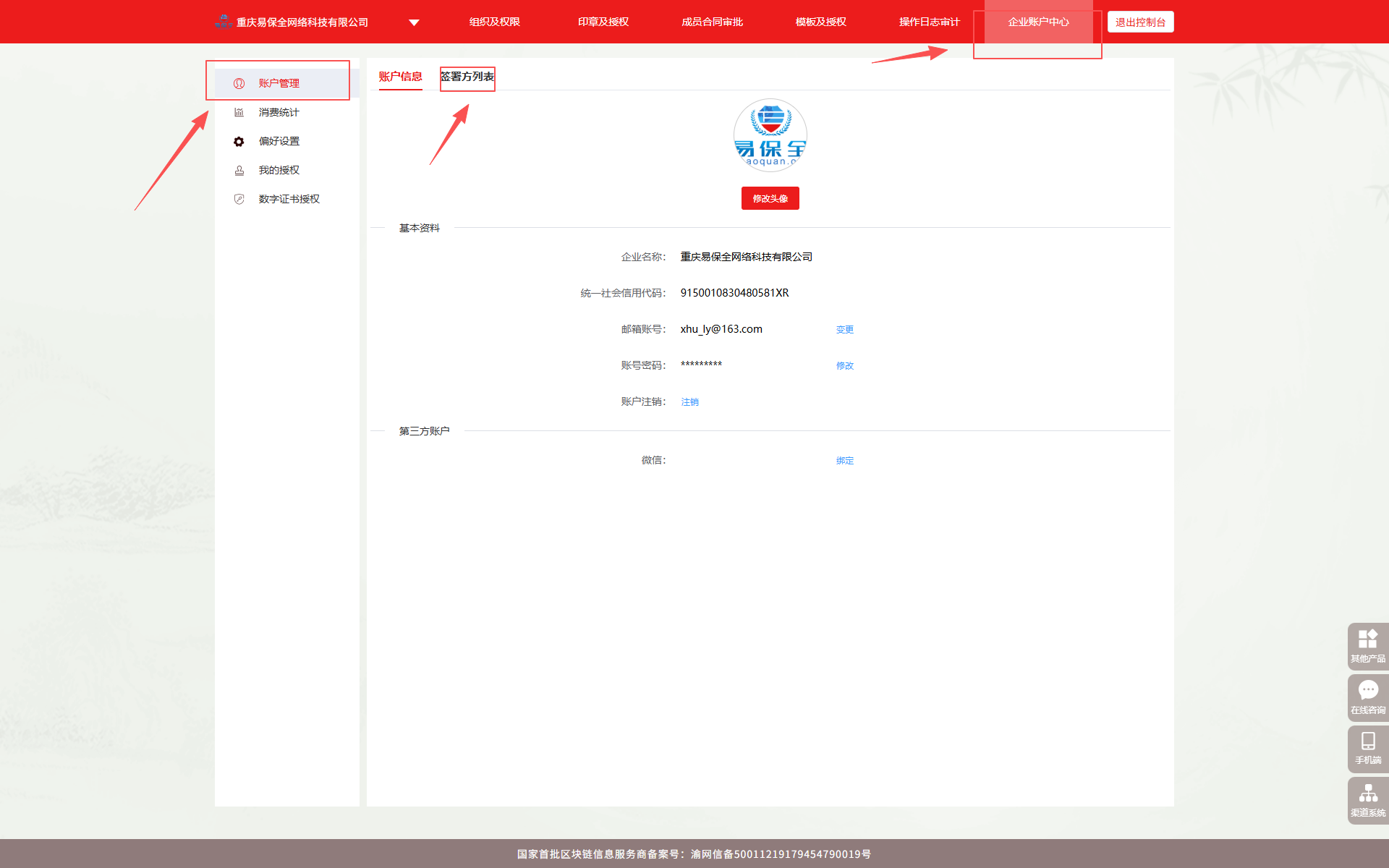Click the 退出控制台 button

[1140, 22]
